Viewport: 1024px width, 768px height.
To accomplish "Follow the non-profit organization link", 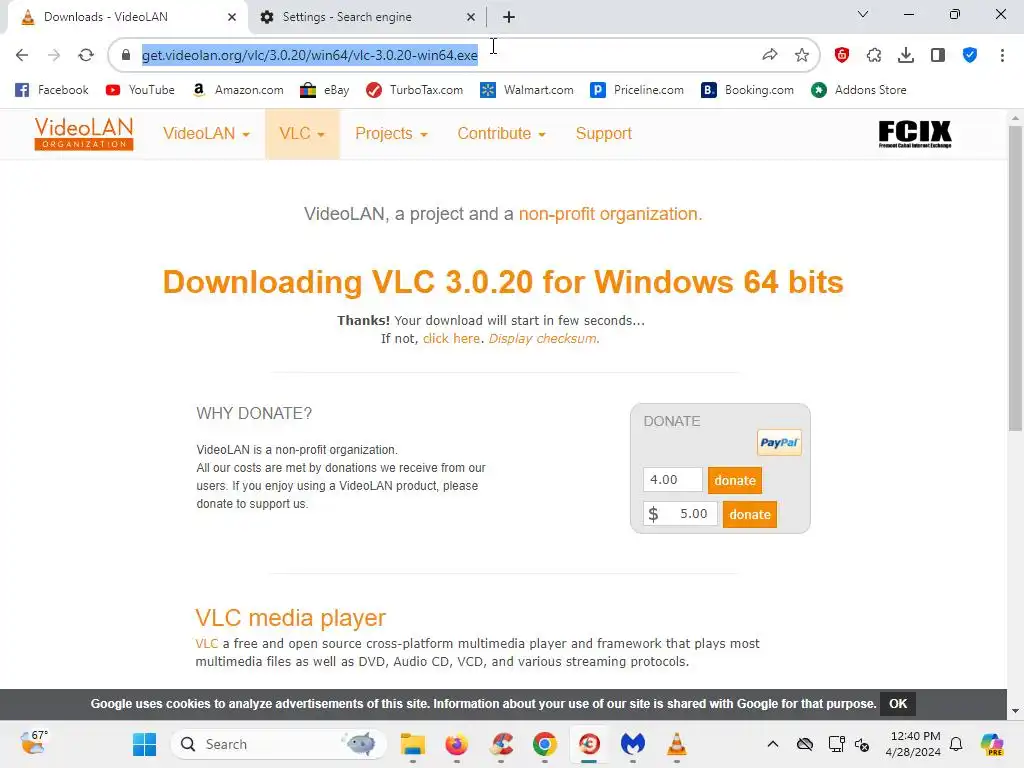I will pos(610,214).
